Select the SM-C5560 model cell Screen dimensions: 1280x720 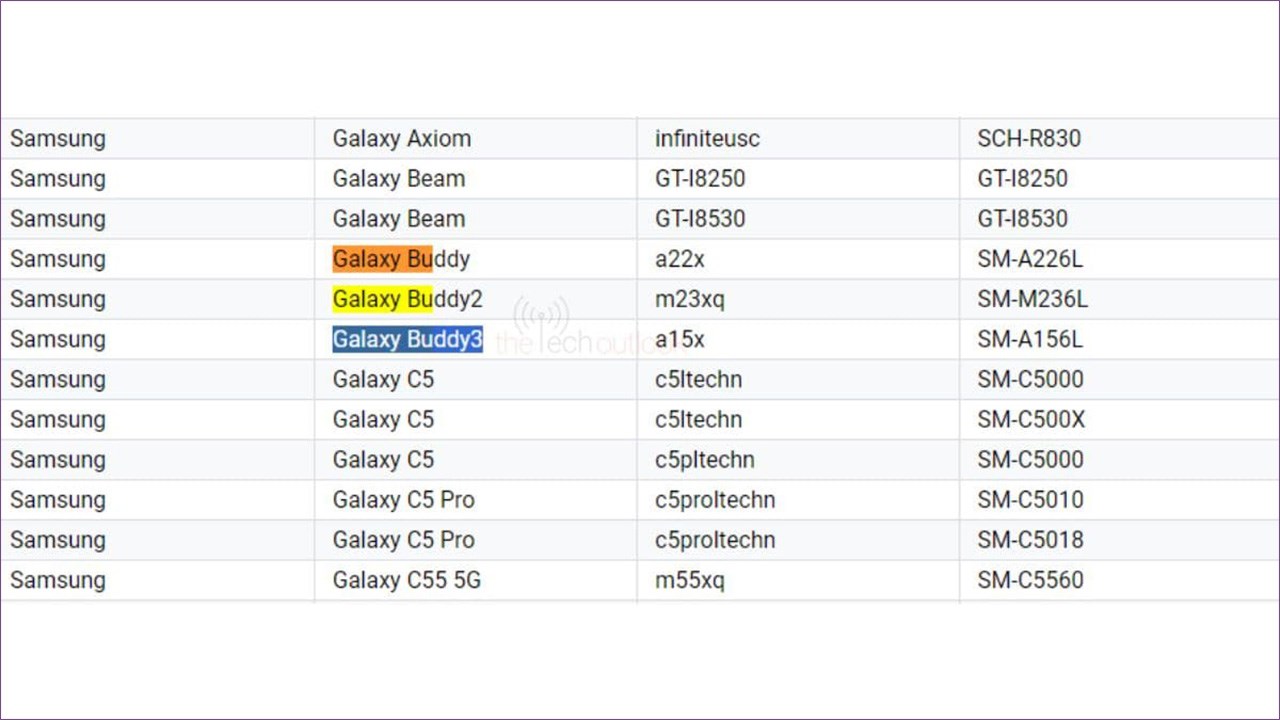1030,580
